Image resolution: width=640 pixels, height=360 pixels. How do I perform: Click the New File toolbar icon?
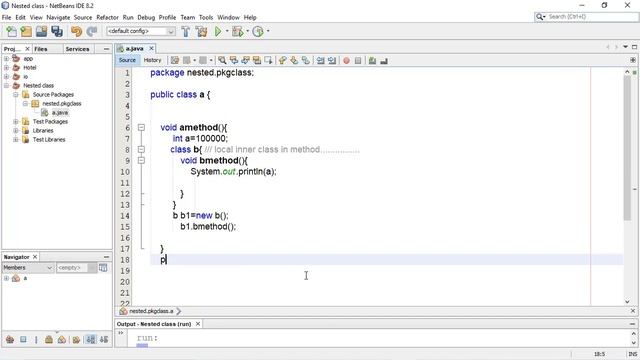click(x=11, y=31)
